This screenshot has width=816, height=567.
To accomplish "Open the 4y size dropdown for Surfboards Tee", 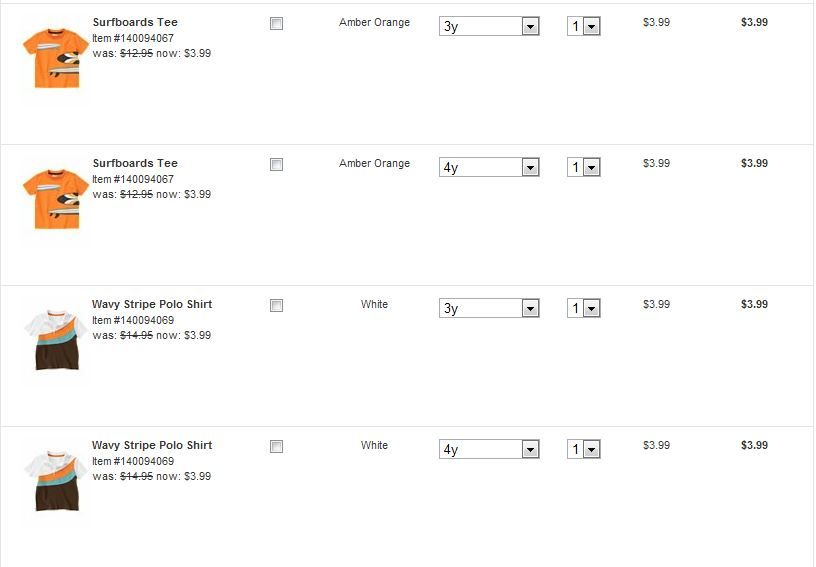I will pos(489,168).
